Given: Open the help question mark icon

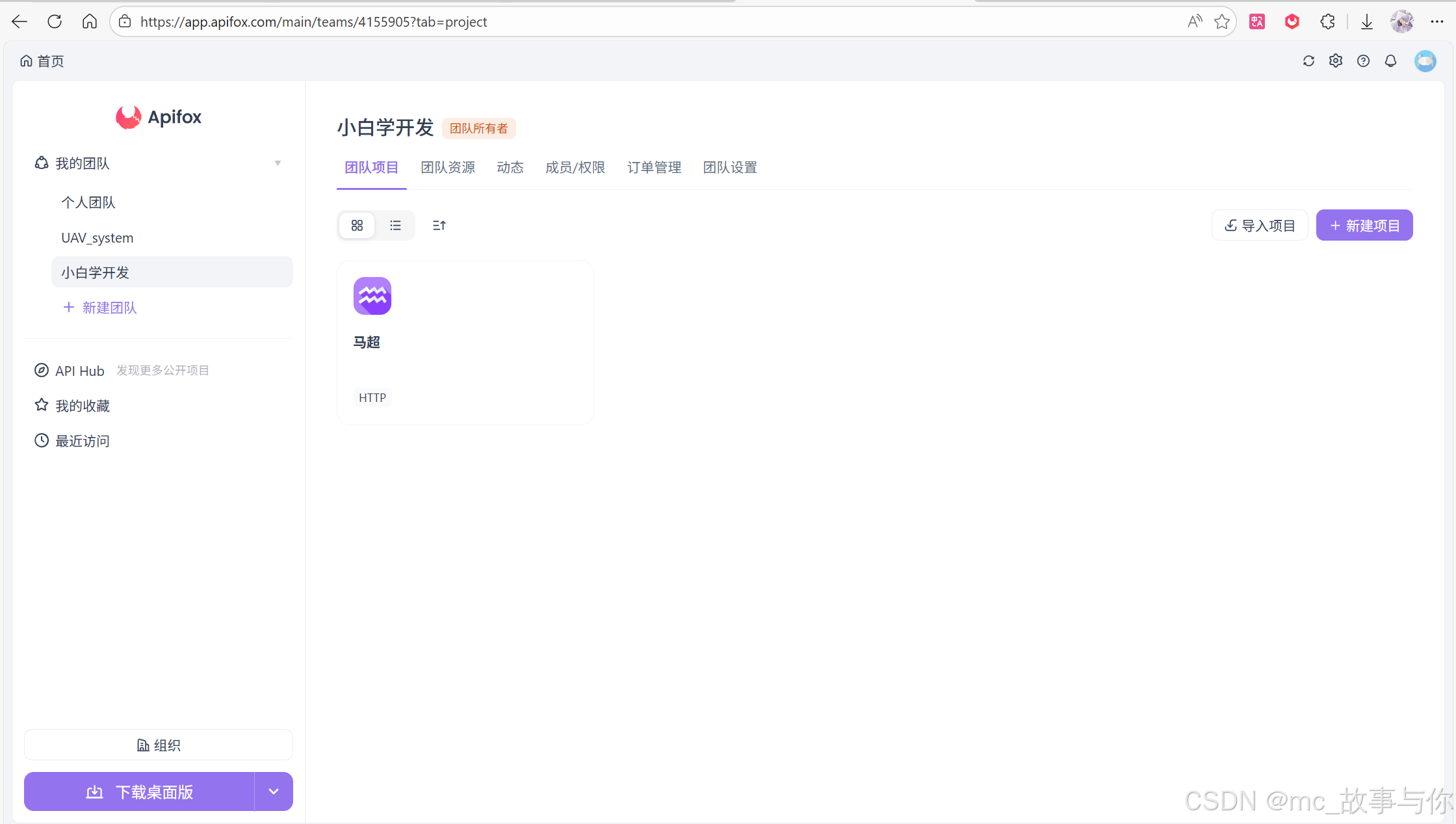Looking at the screenshot, I should (1363, 61).
